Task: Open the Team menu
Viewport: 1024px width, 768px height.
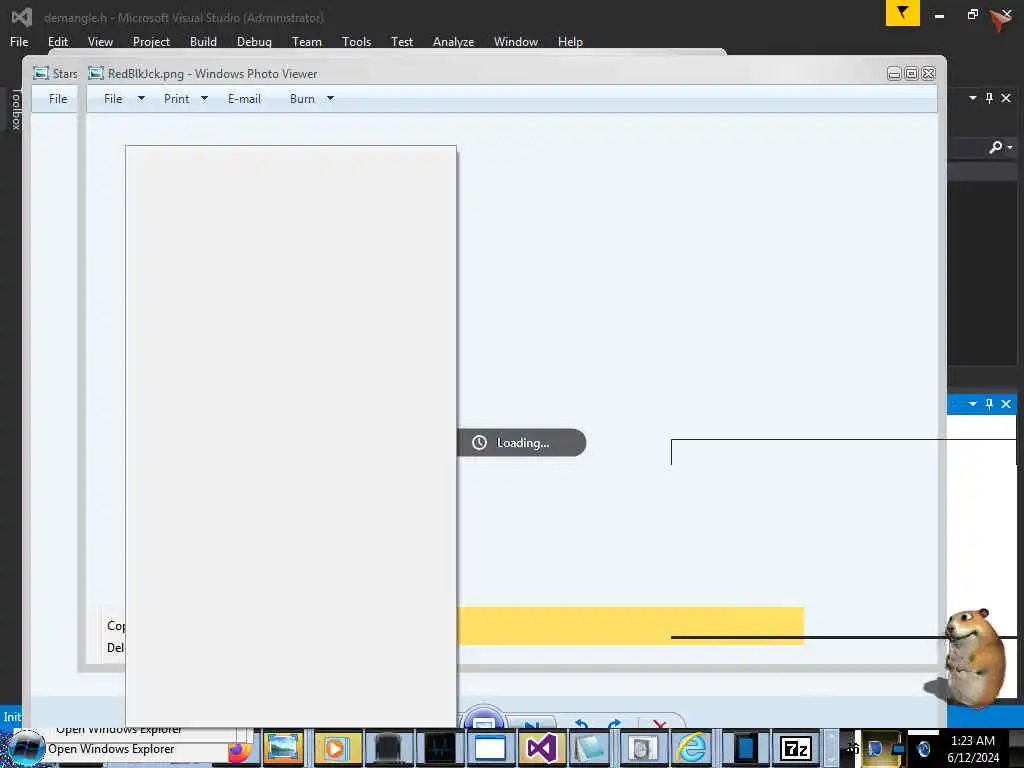Action: [307, 42]
